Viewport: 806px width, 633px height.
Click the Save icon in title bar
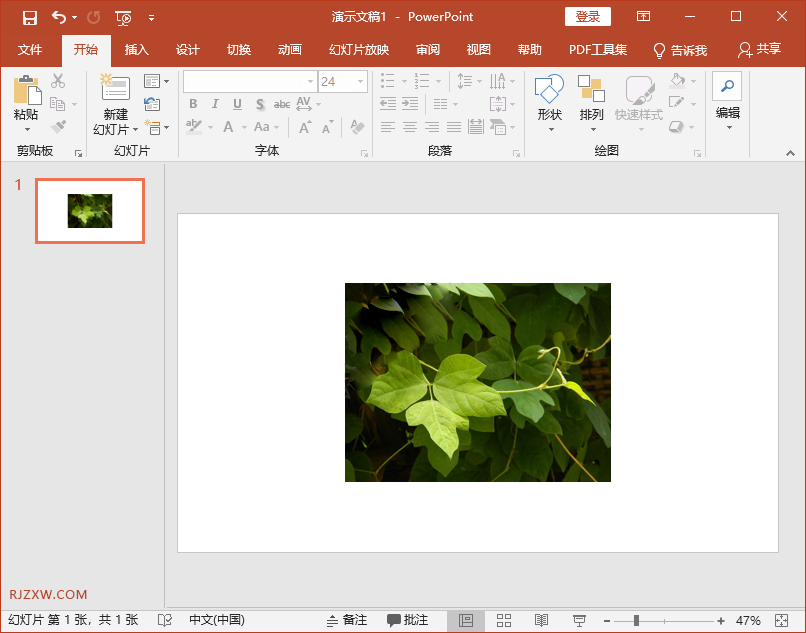[29, 17]
